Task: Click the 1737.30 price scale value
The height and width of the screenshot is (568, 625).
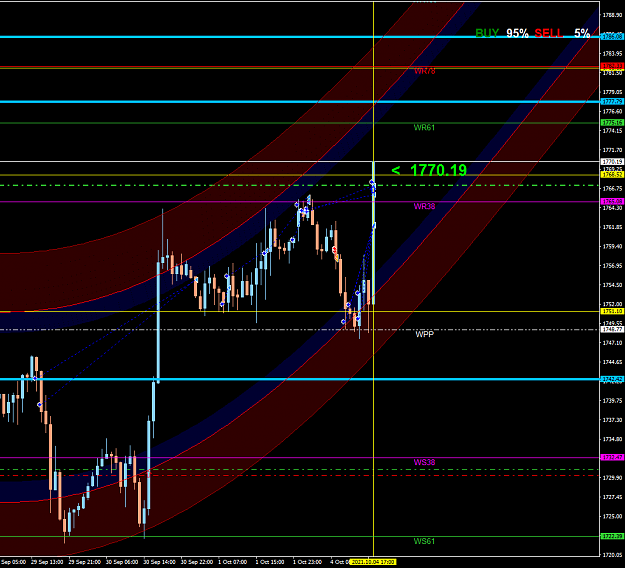Action: 612,420
